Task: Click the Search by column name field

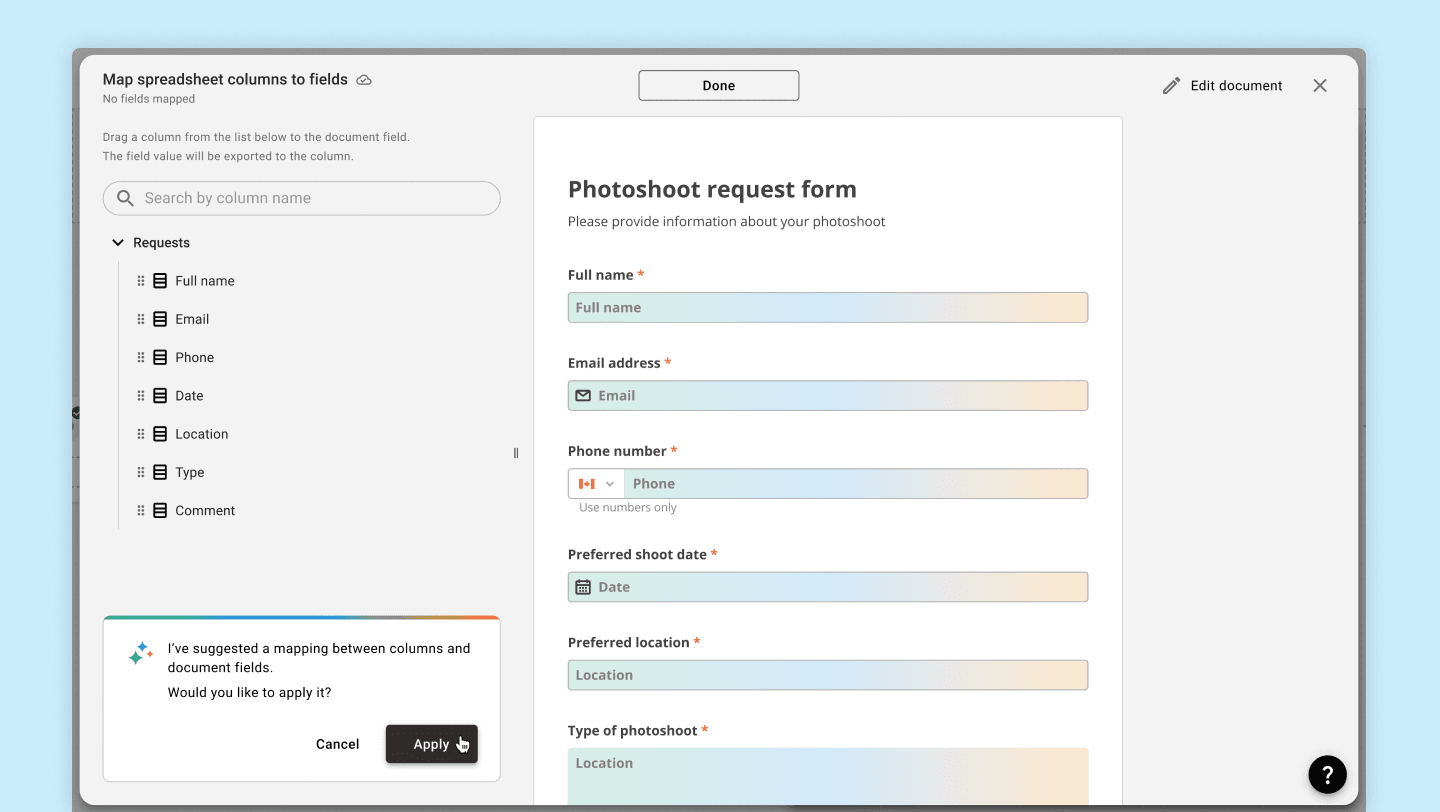Action: coord(302,198)
